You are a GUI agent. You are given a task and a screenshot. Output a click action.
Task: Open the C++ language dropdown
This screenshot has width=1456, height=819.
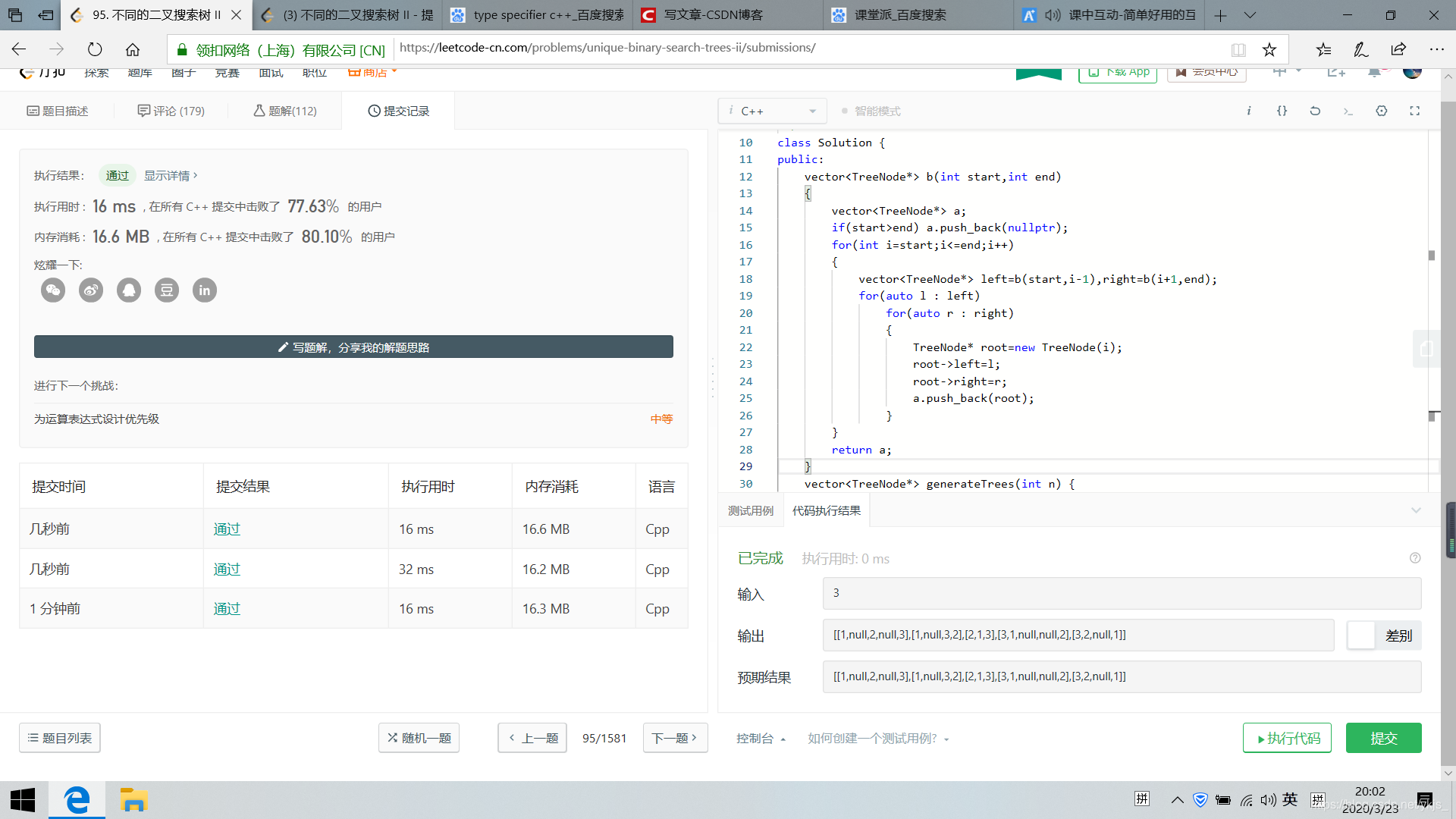[773, 111]
